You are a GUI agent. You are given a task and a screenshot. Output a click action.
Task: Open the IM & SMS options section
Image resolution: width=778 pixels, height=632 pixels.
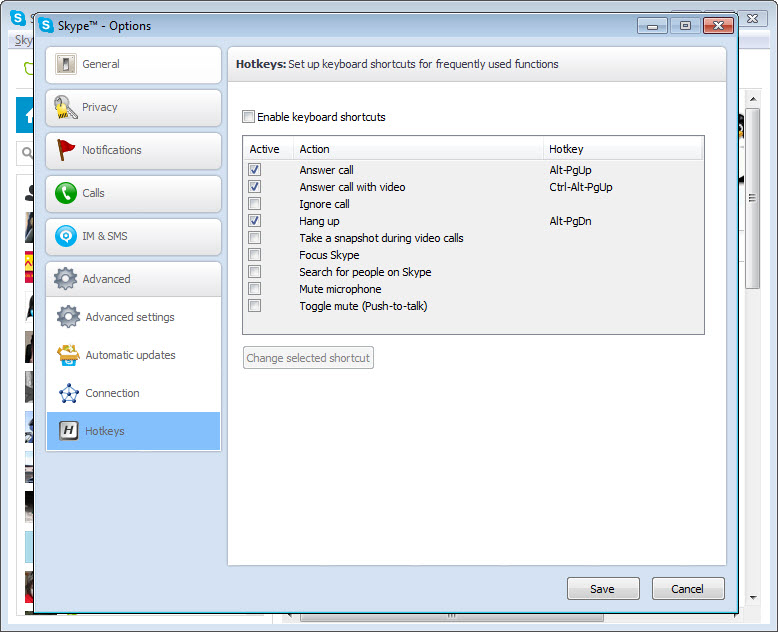pyautogui.click(x=133, y=237)
